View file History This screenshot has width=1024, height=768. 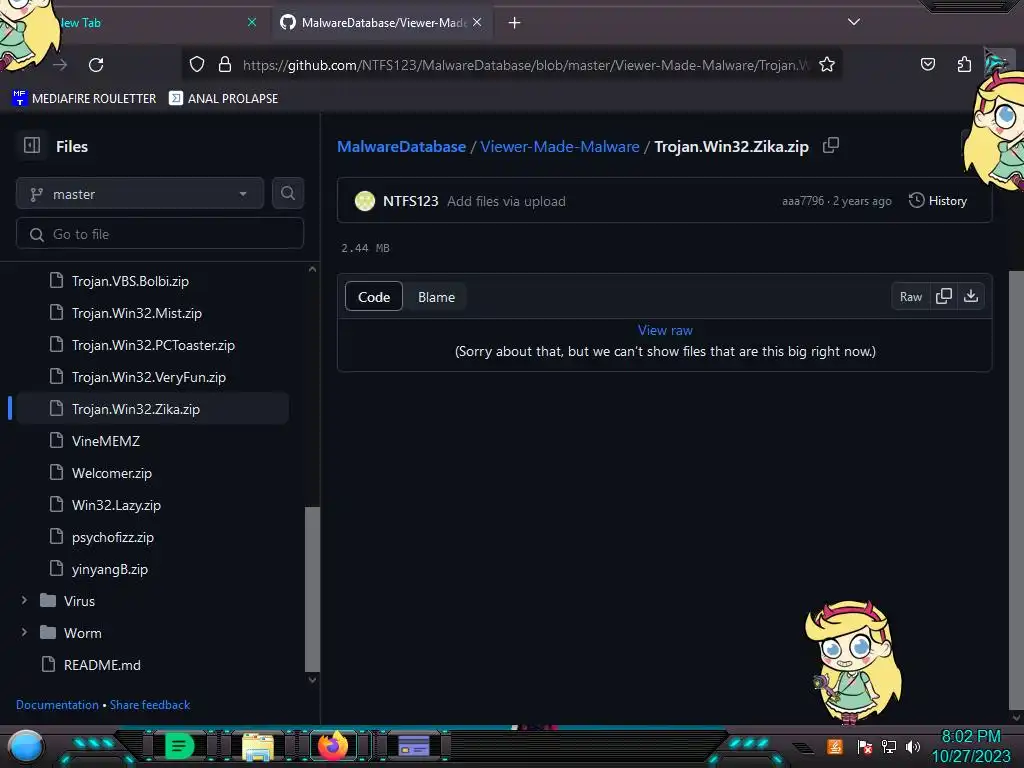[x=938, y=200]
